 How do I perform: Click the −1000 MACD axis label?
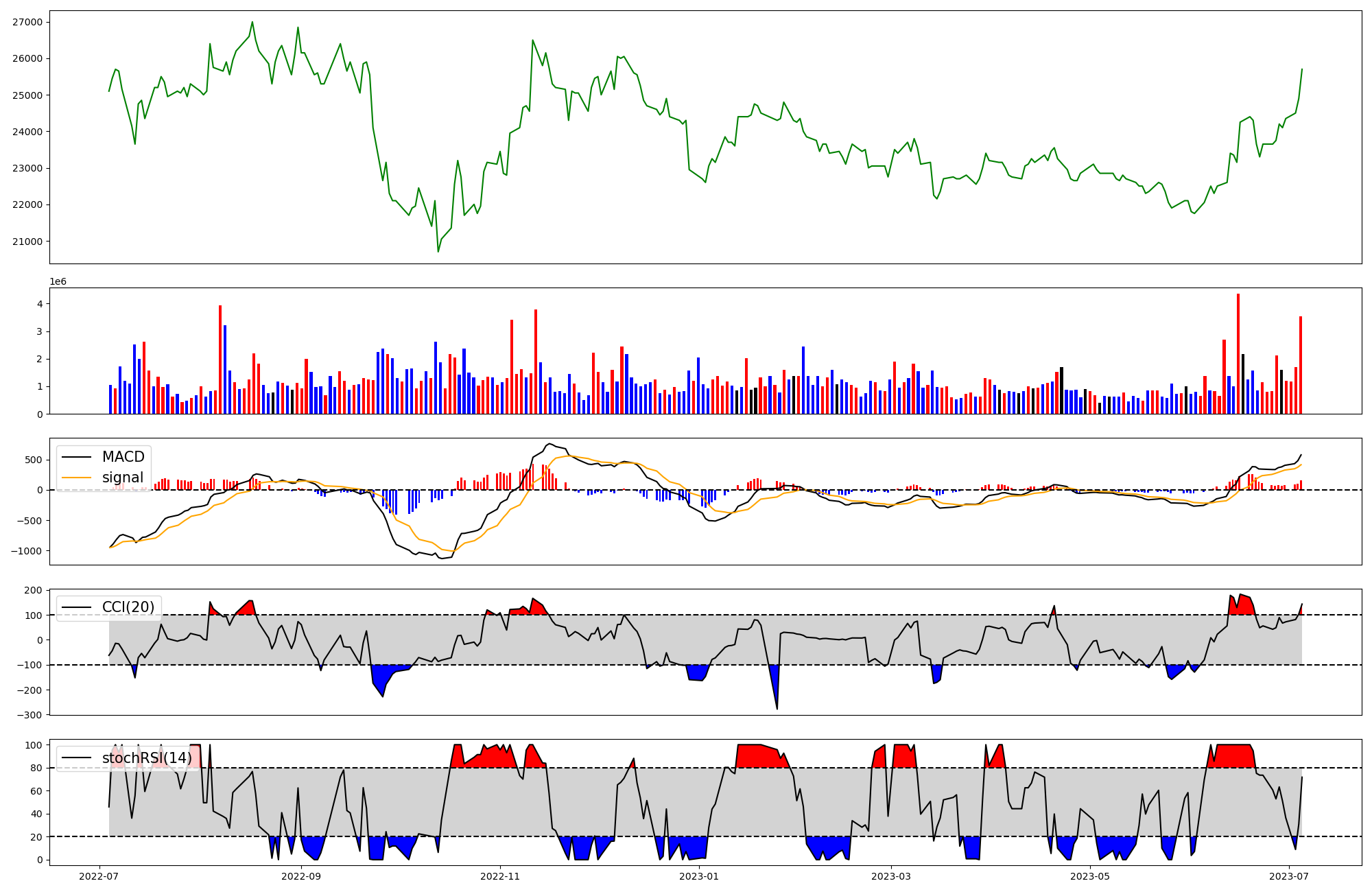(25, 551)
